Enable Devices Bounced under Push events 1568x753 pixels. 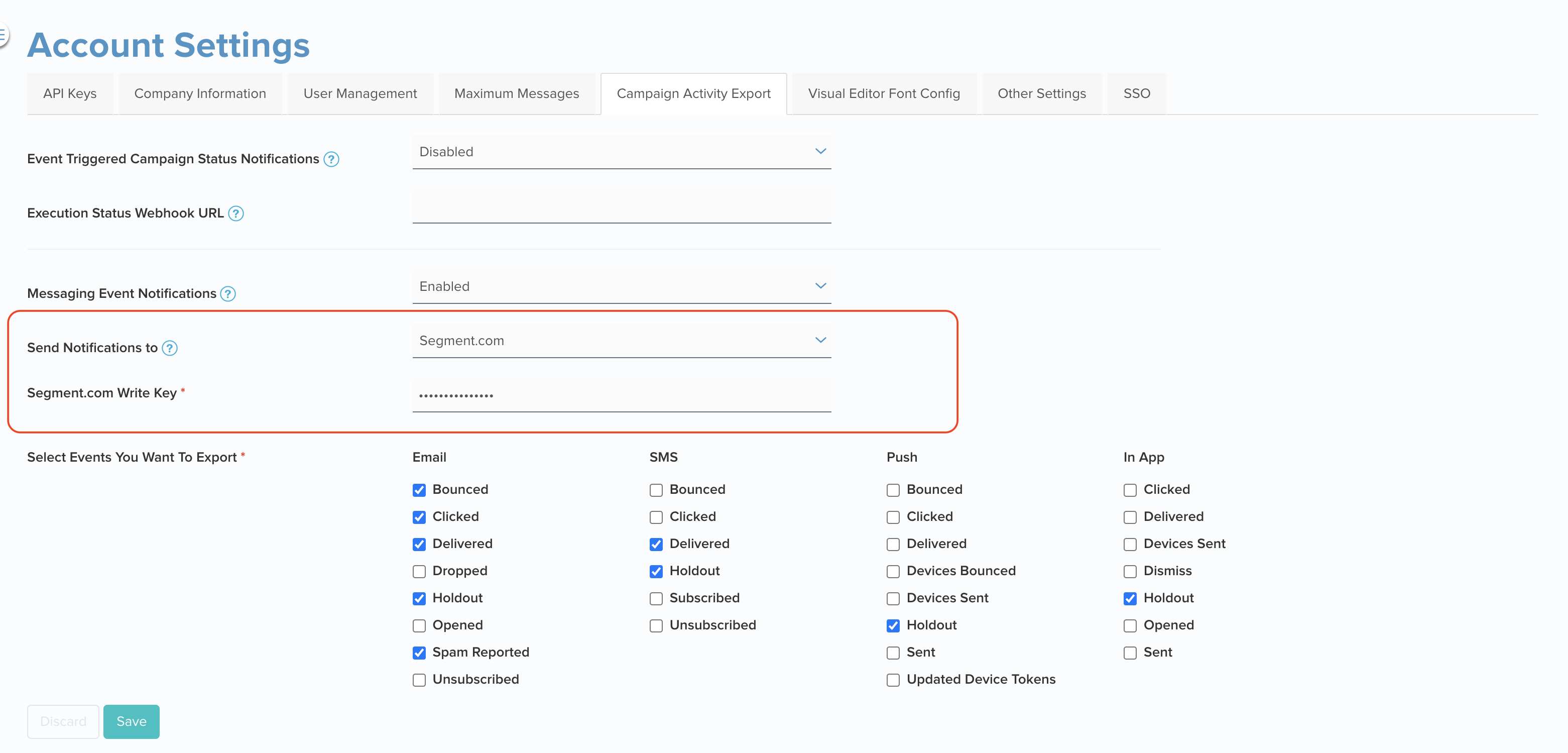[x=893, y=572]
